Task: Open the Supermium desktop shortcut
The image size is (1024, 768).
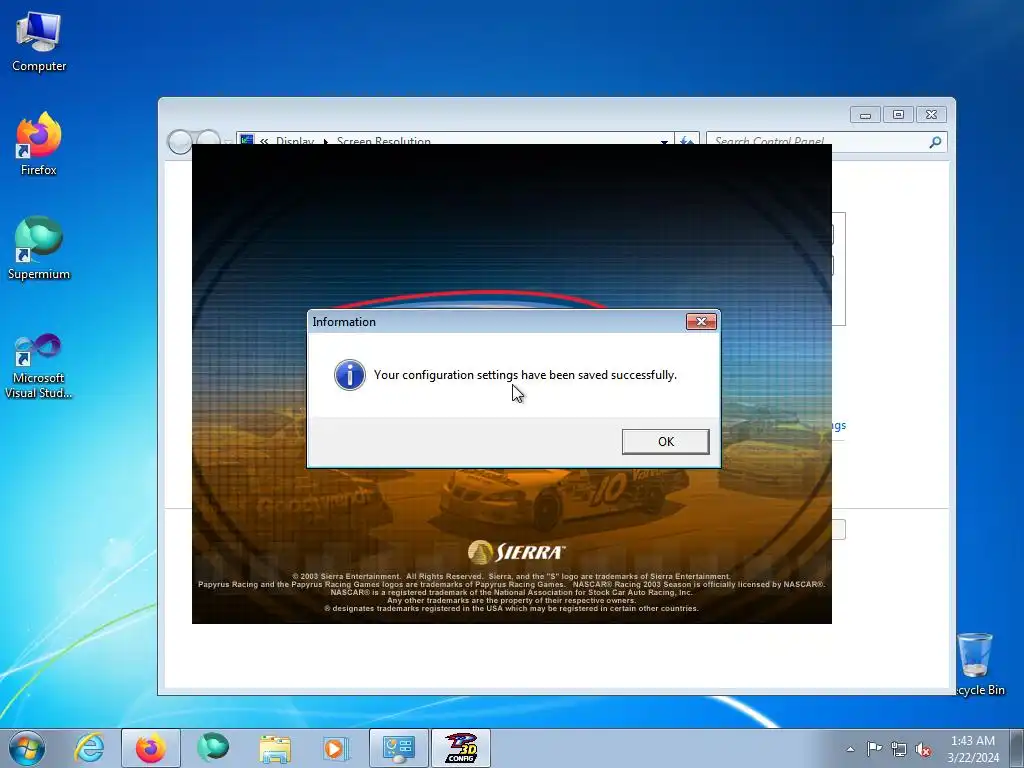Action: point(39,248)
